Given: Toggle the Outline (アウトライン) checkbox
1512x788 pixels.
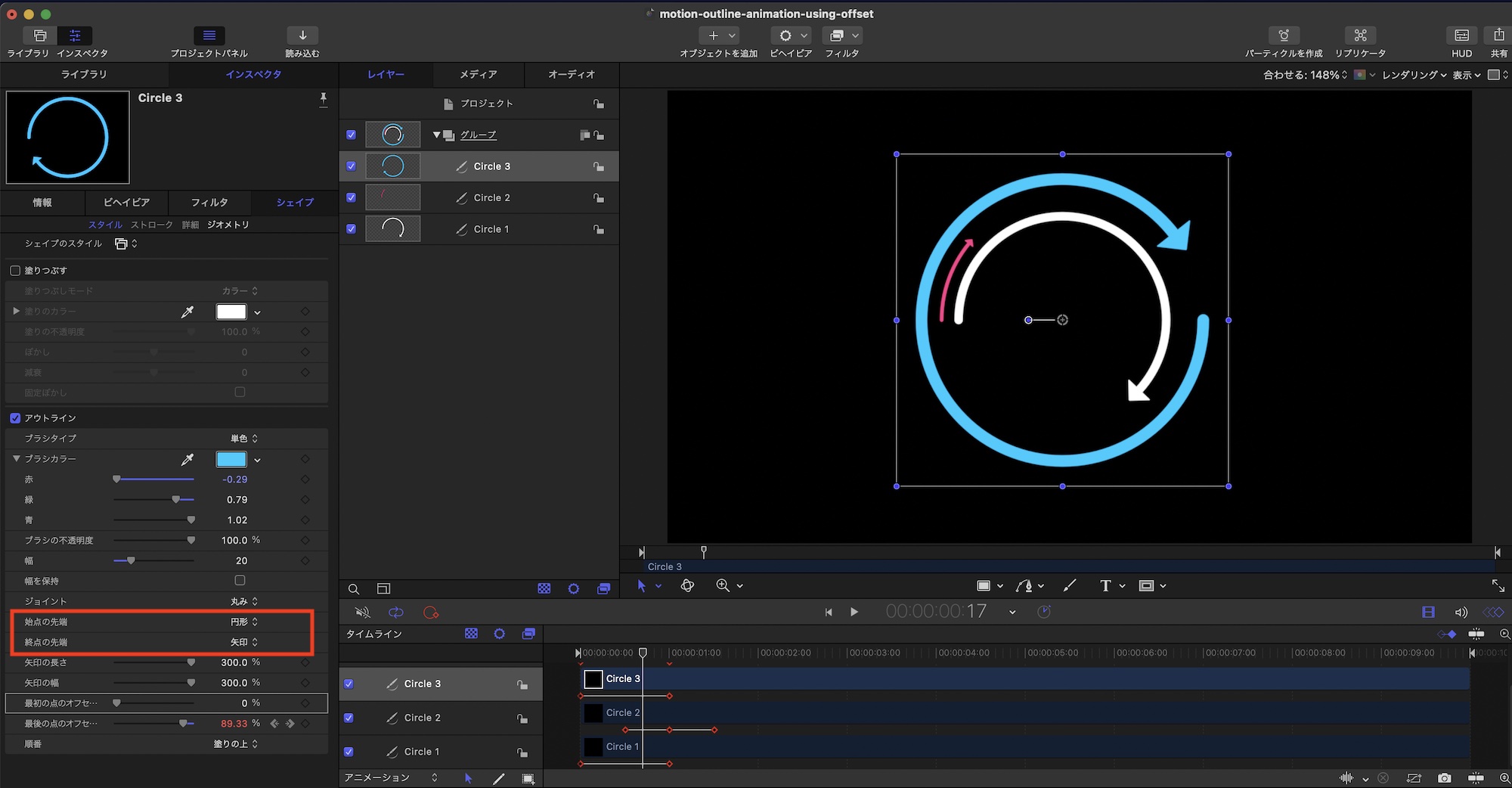Looking at the screenshot, I should [15, 418].
